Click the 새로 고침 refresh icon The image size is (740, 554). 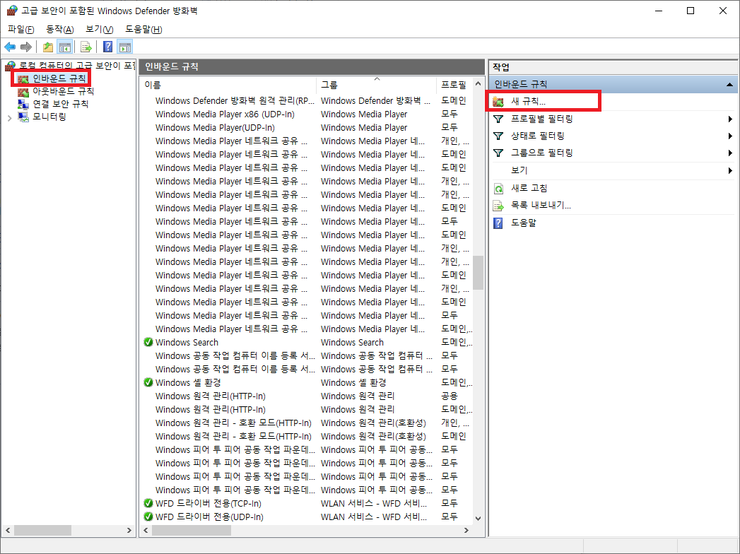pos(499,188)
